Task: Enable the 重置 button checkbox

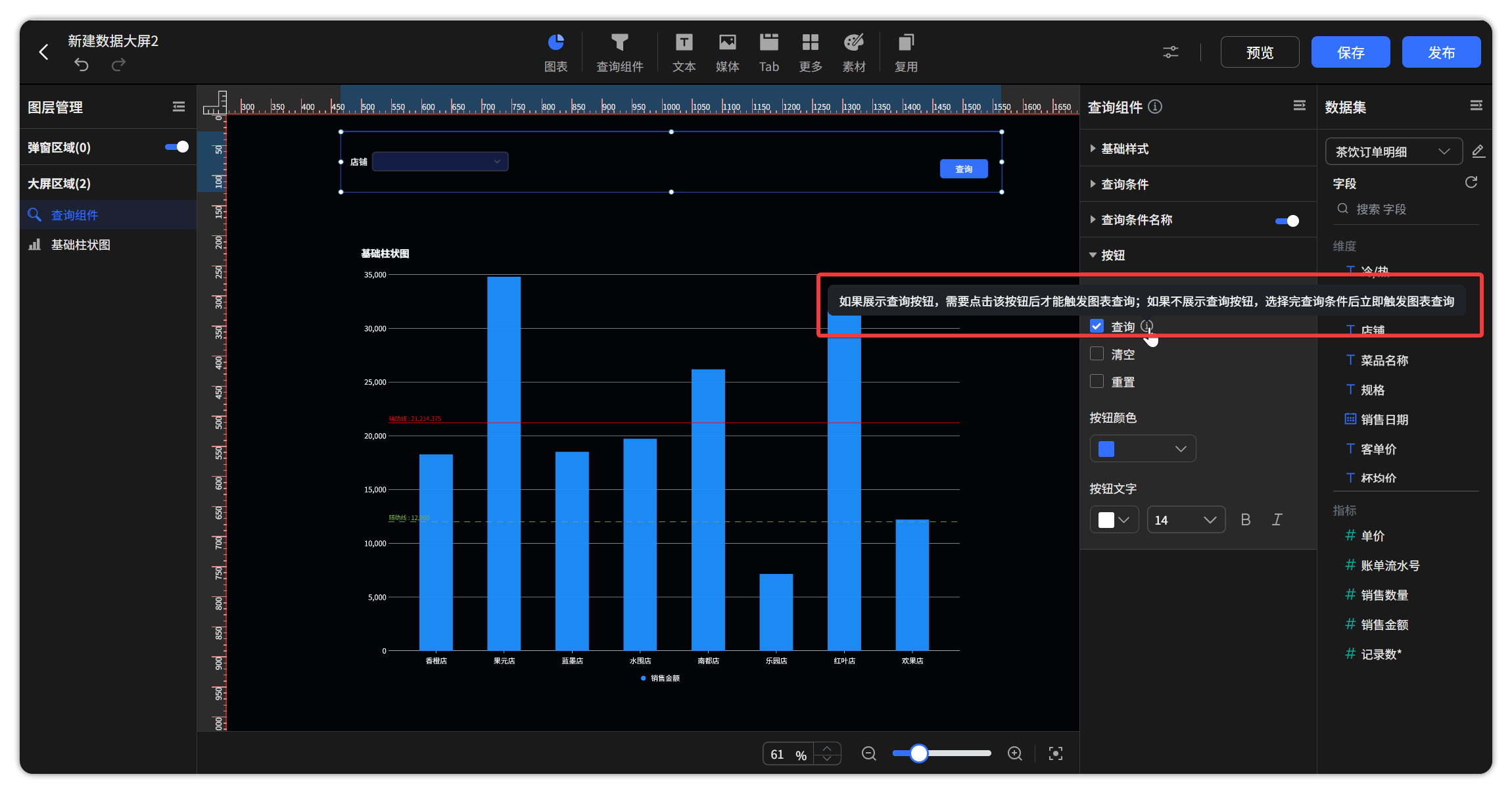Action: pos(1097,381)
